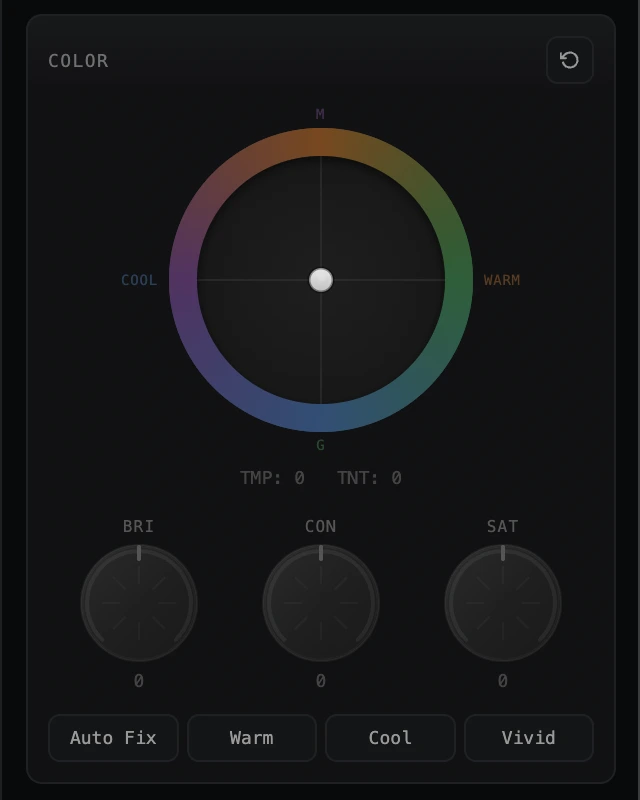640x800 pixels.
Task: Click the reset icon beside COLOR
Action: [x=570, y=60]
